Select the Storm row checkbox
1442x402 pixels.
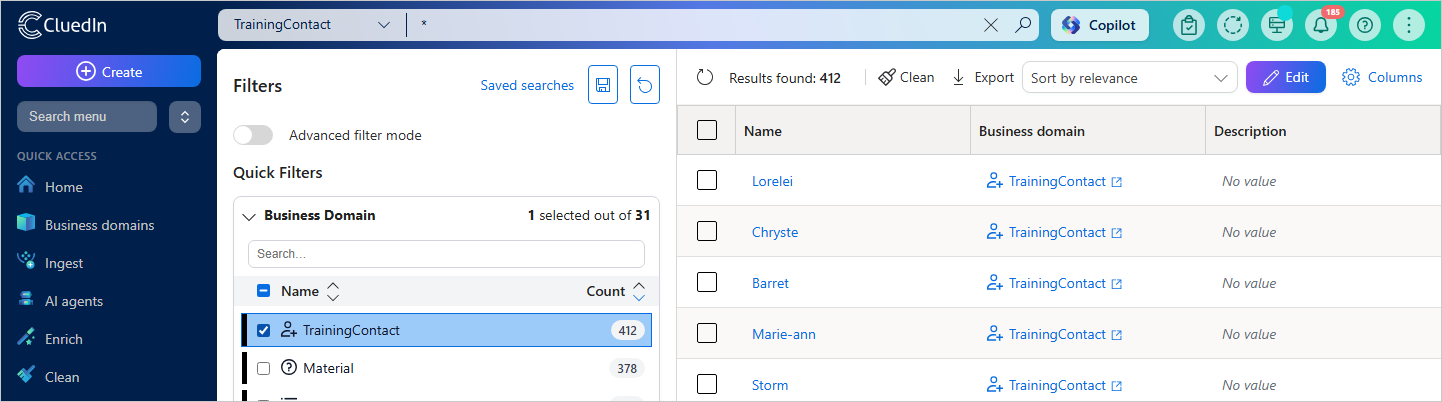pos(707,385)
